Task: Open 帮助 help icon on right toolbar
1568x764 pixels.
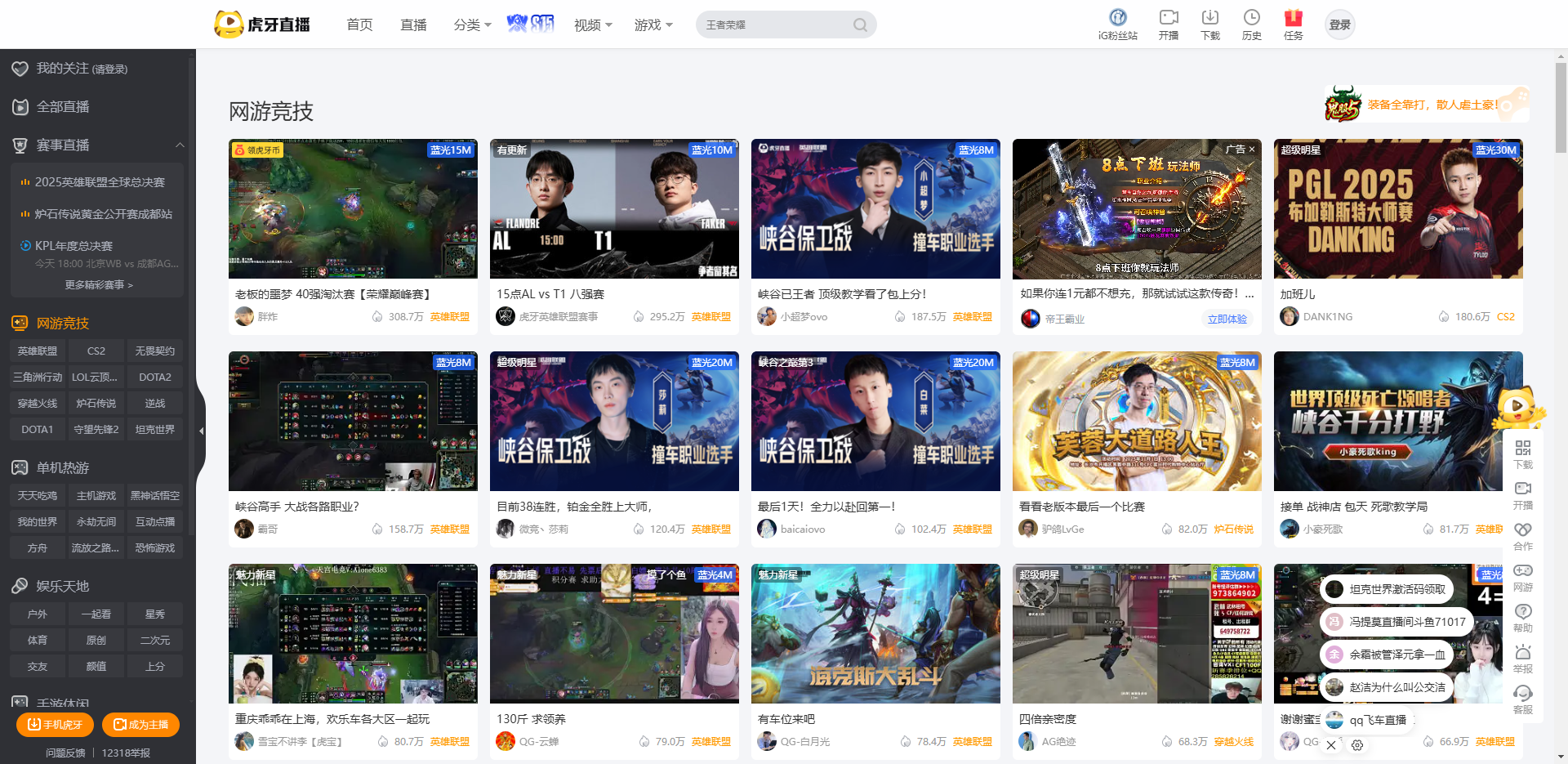Action: coord(1522,612)
